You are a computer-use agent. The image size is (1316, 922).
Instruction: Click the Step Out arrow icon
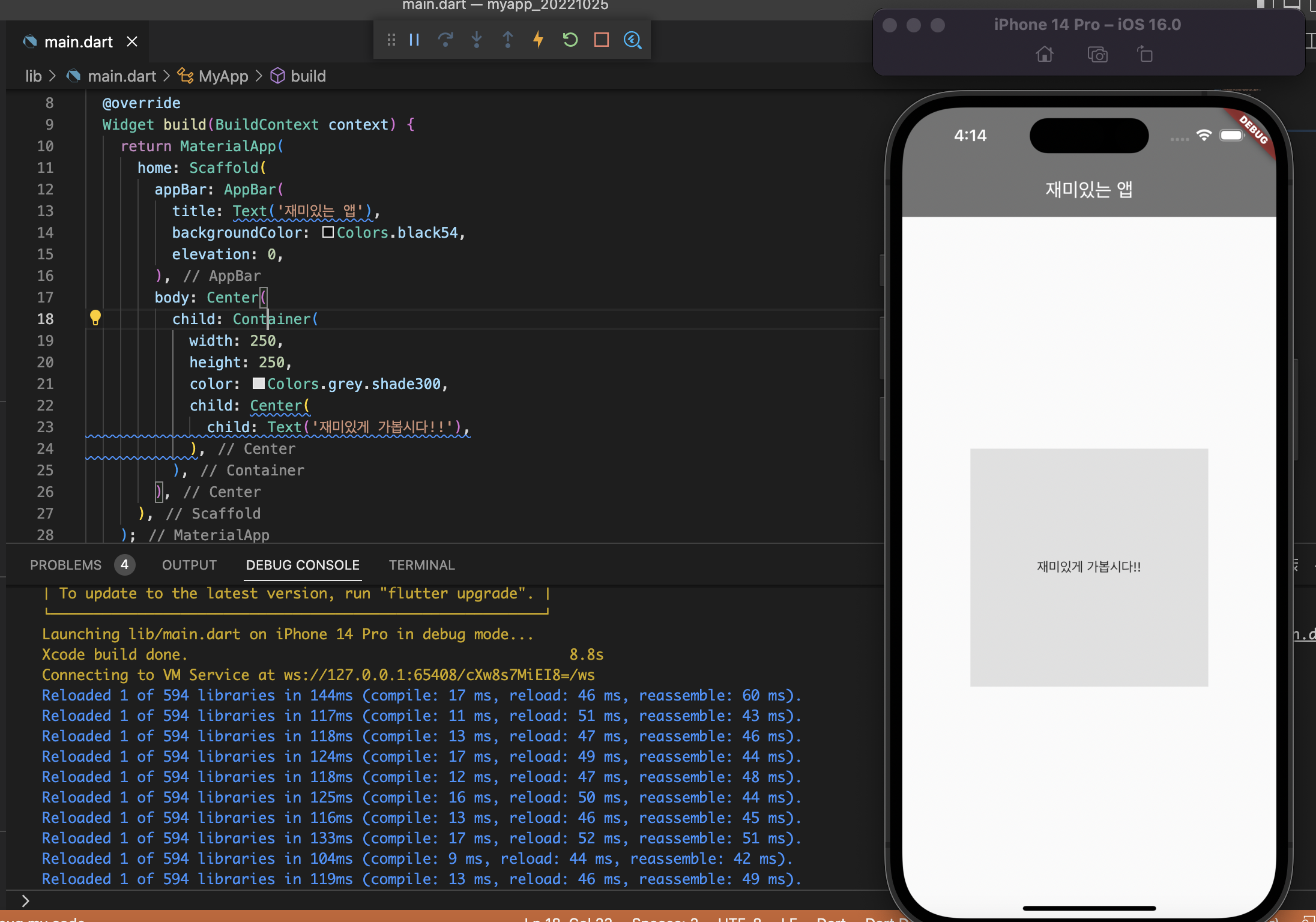[508, 40]
